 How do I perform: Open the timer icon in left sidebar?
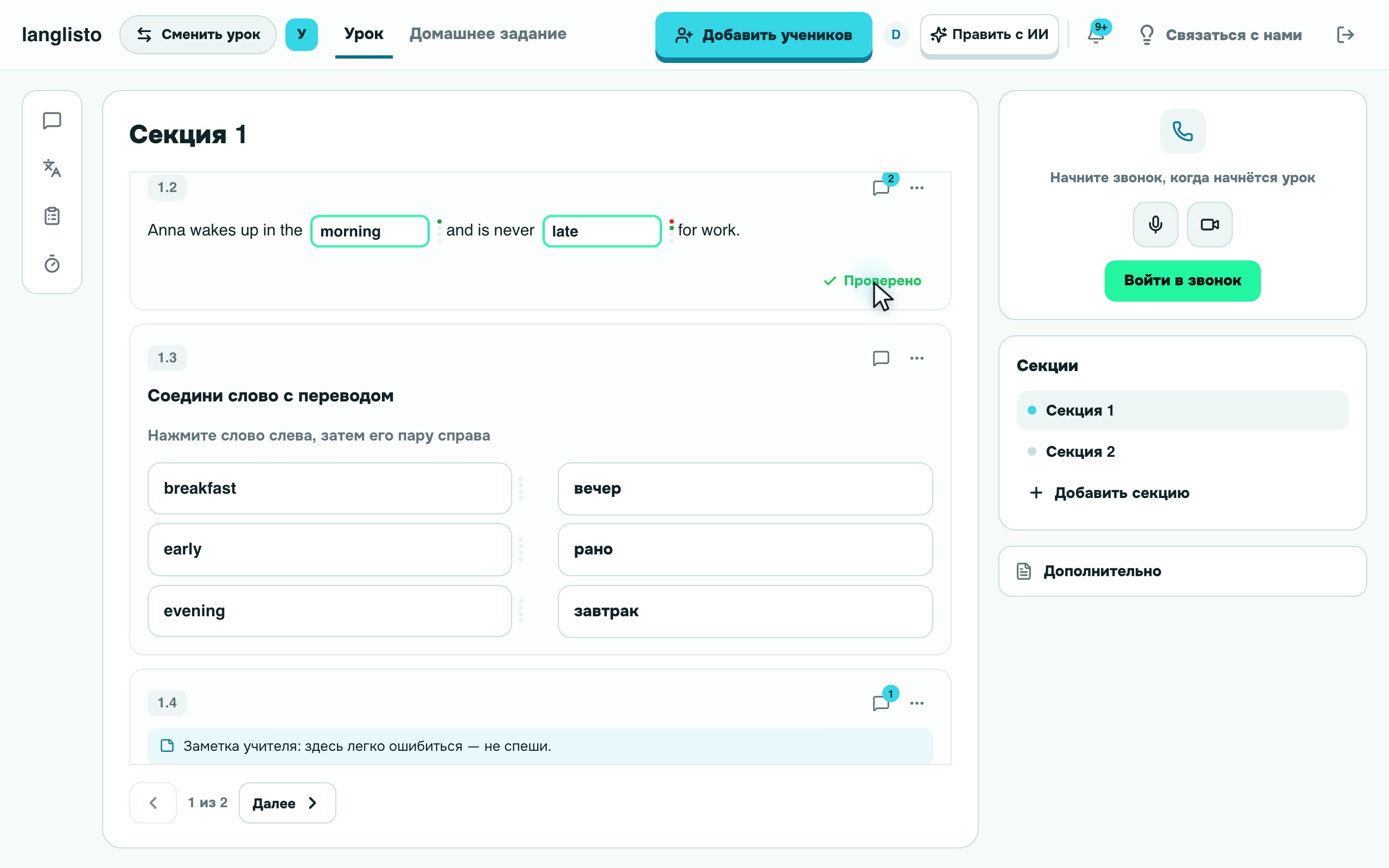tap(52, 264)
